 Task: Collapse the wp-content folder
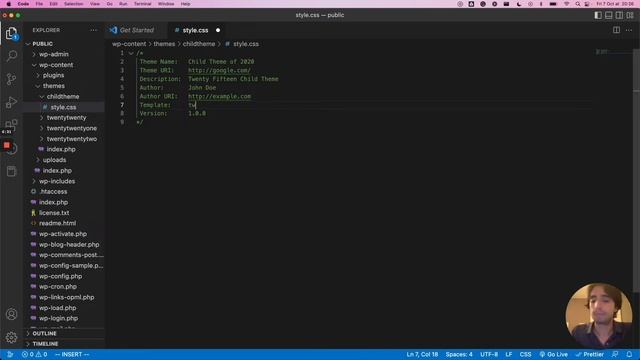click(56, 65)
